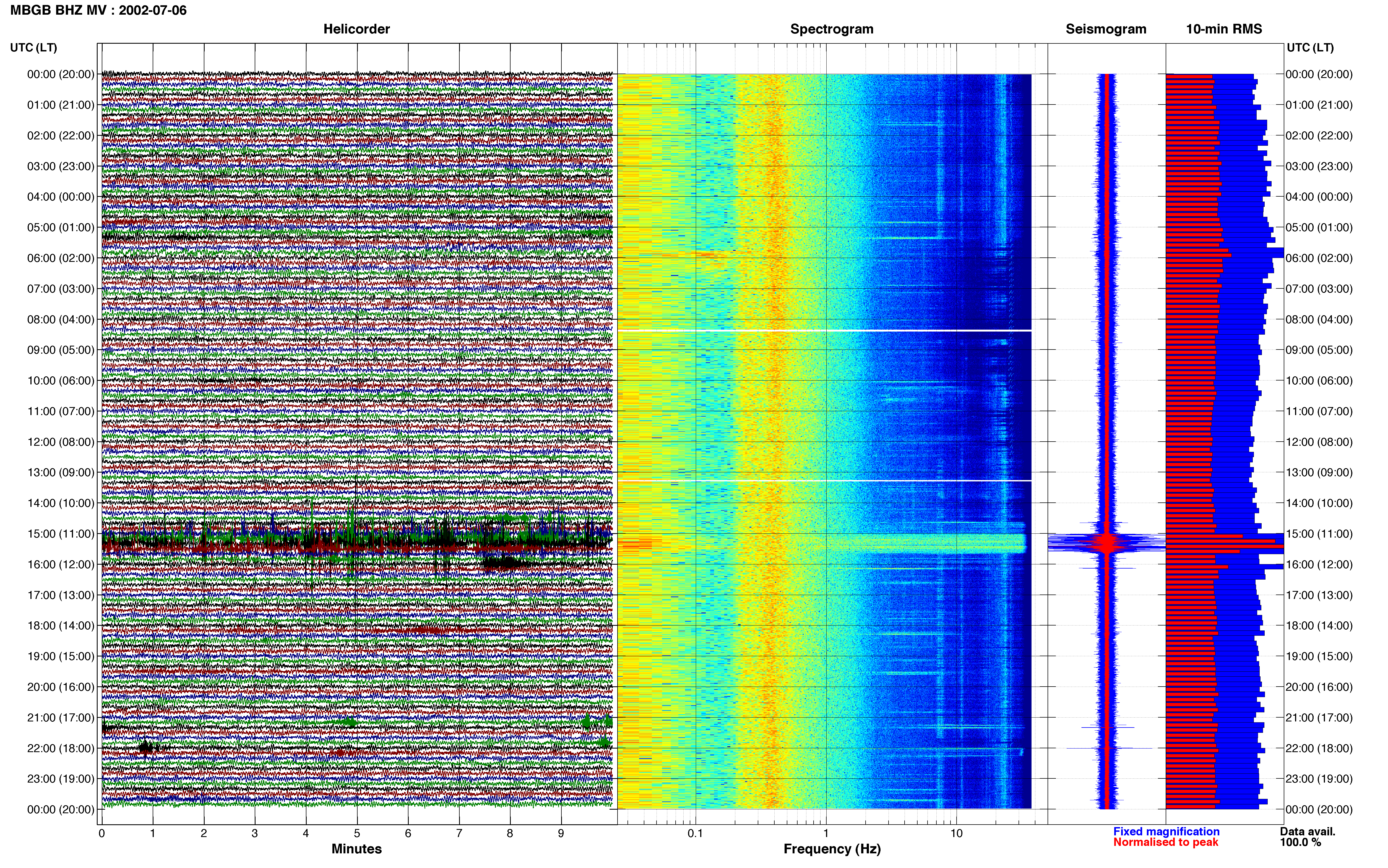
Task: Click left time label '15:00 (11:00)'
Action: pyautogui.click(x=61, y=533)
